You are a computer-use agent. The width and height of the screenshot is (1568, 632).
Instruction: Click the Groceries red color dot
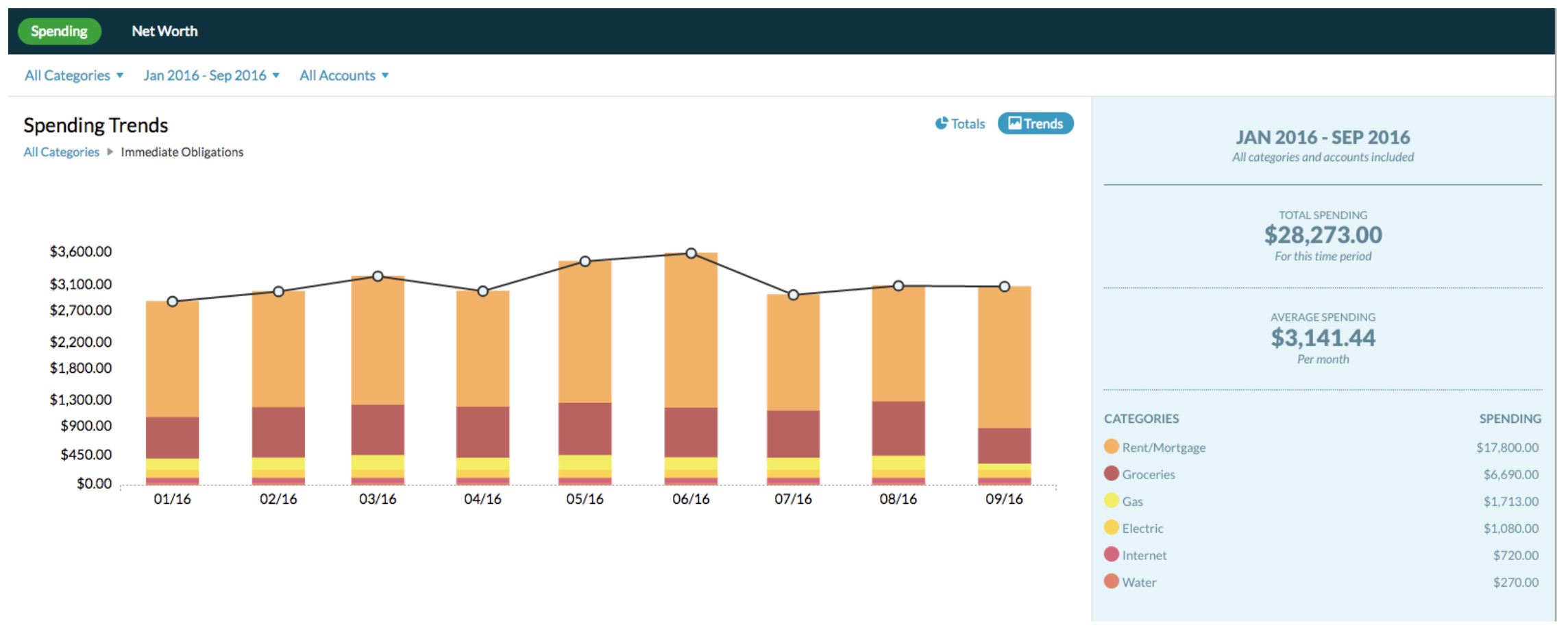click(x=1112, y=474)
